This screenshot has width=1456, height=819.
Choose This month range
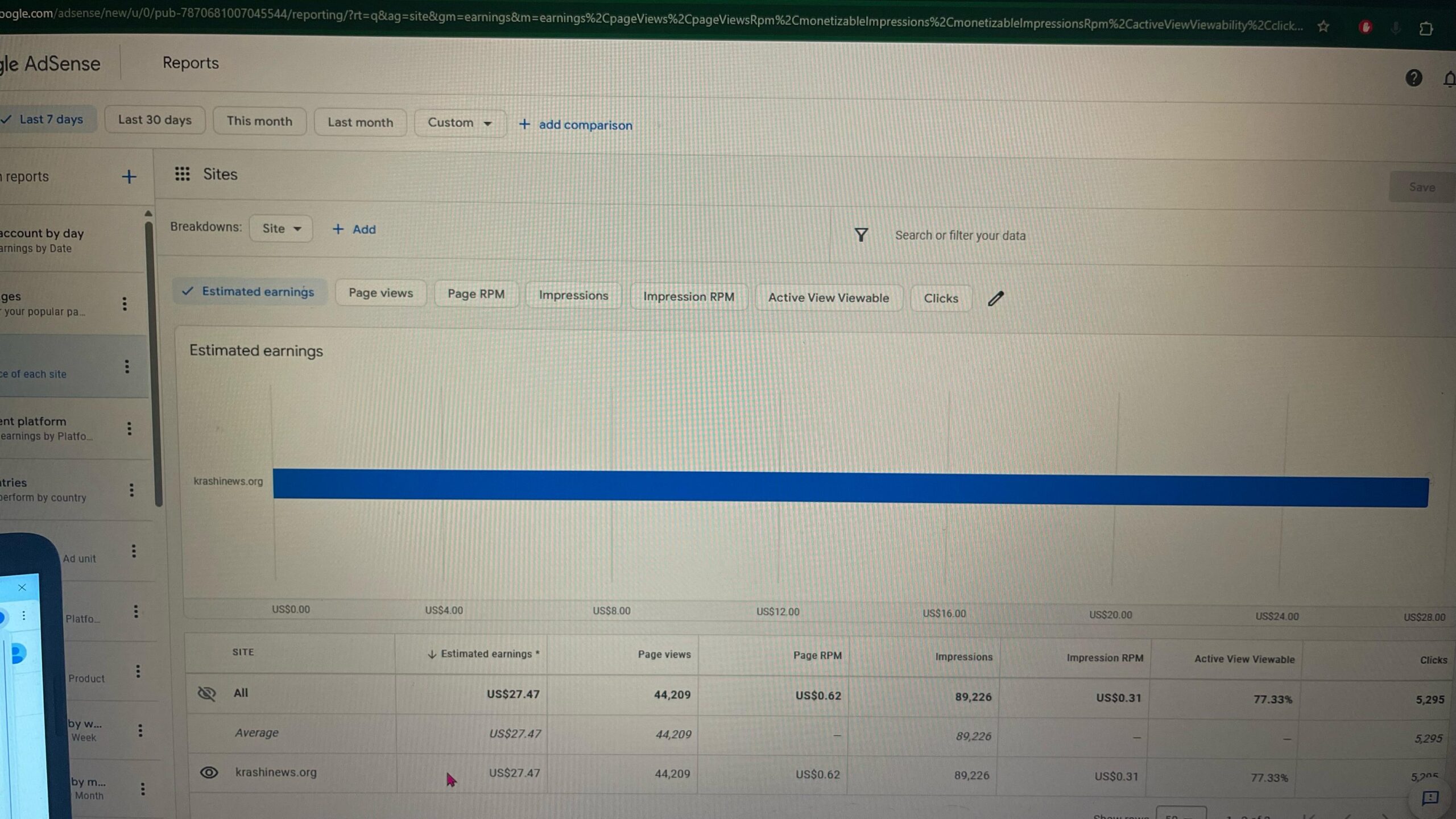click(259, 121)
